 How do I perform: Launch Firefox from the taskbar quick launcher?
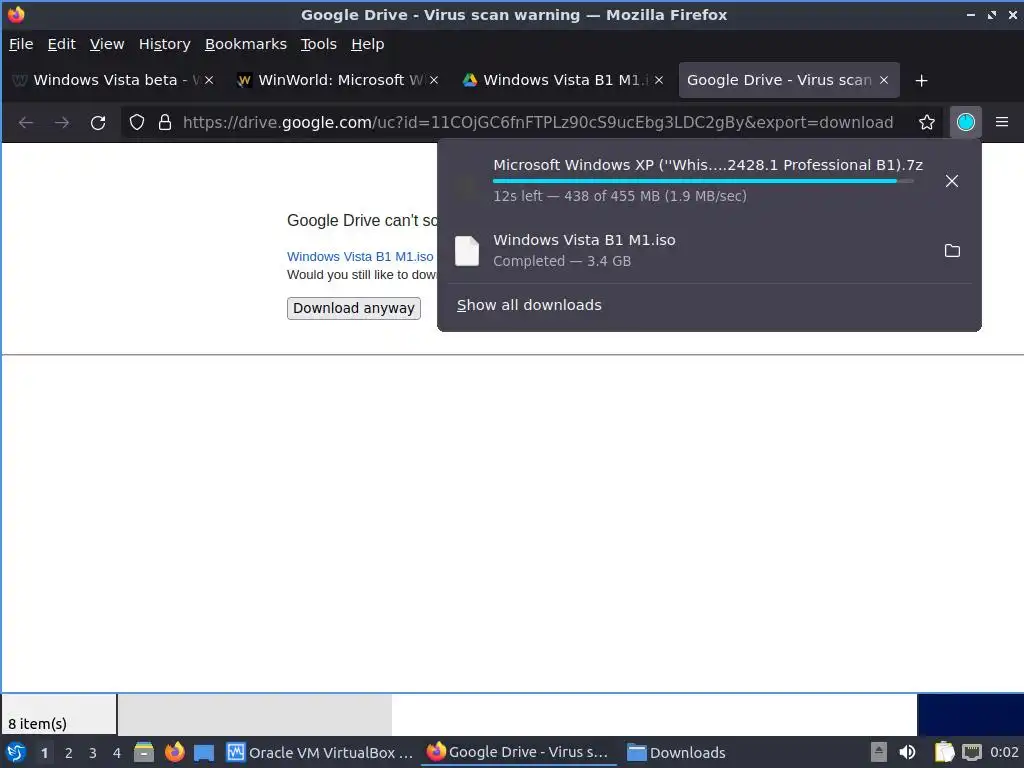click(174, 752)
